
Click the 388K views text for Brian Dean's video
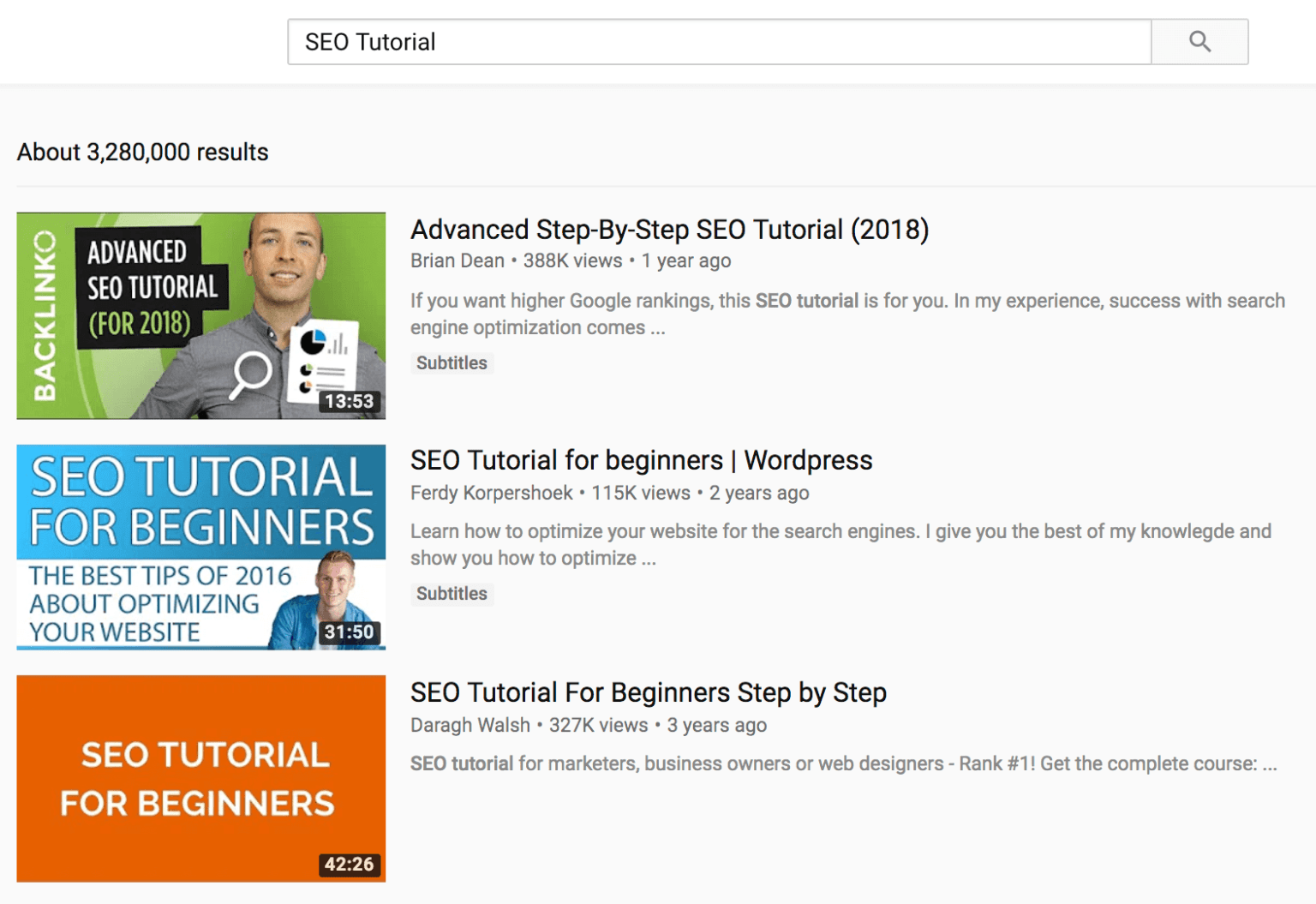[570, 260]
